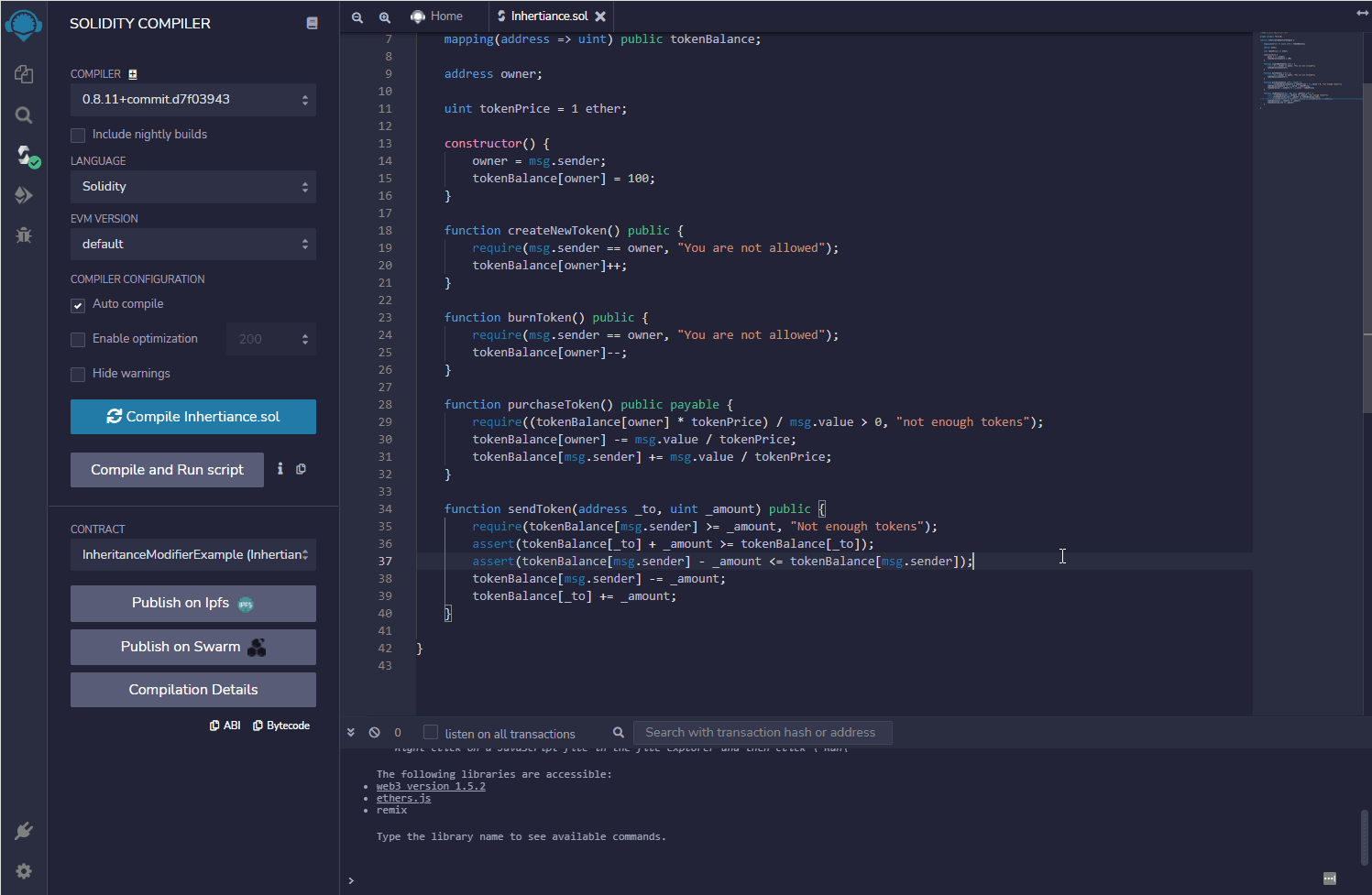Toggle side panel expand arrows icon

click(1362, 13)
